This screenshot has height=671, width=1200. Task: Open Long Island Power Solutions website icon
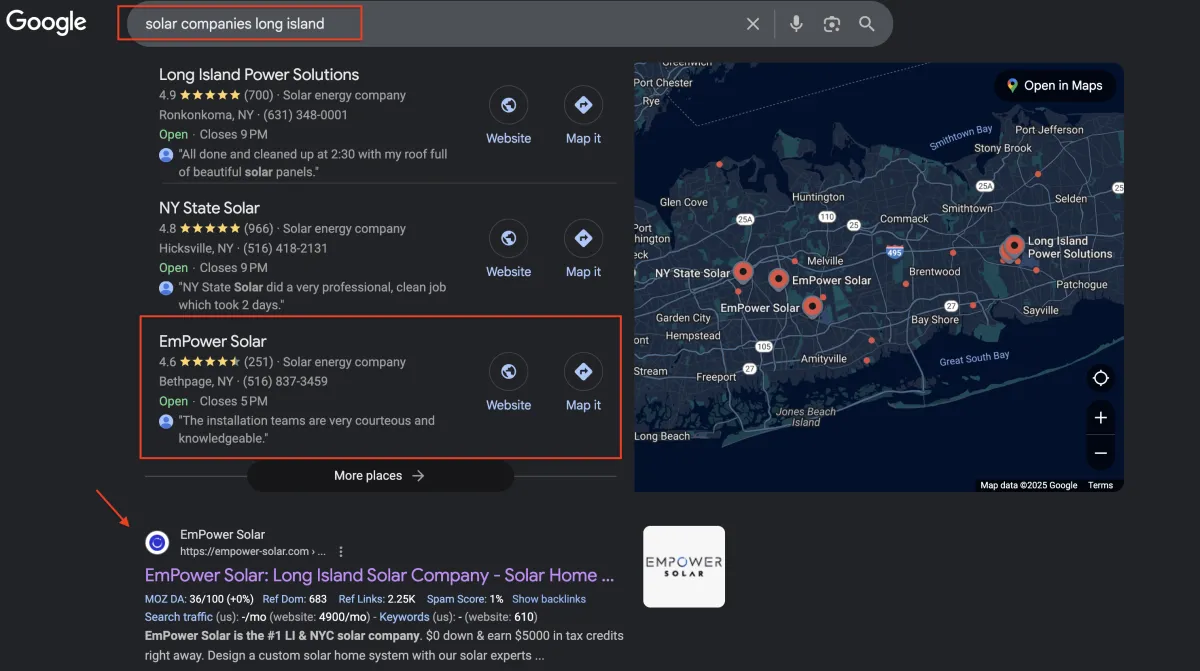(x=508, y=105)
